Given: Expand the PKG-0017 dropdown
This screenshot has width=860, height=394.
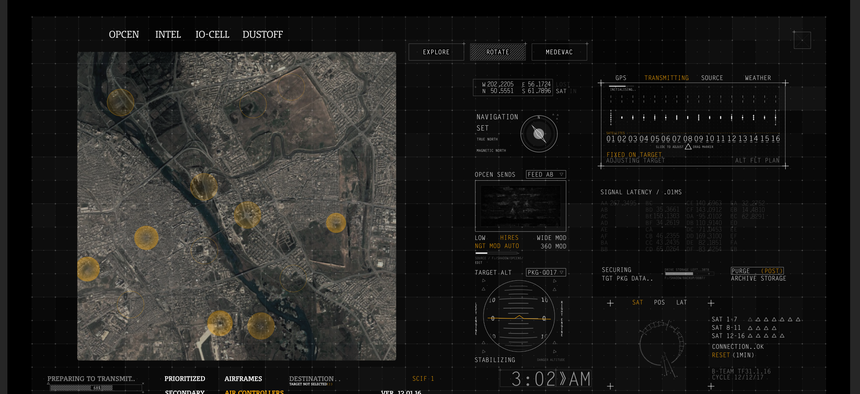Looking at the screenshot, I should click(x=546, y=272).
